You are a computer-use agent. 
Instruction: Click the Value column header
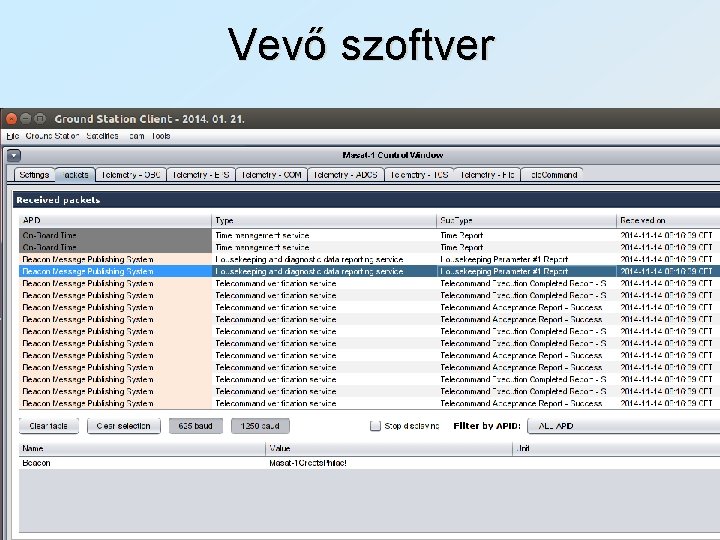click(389, 448)
